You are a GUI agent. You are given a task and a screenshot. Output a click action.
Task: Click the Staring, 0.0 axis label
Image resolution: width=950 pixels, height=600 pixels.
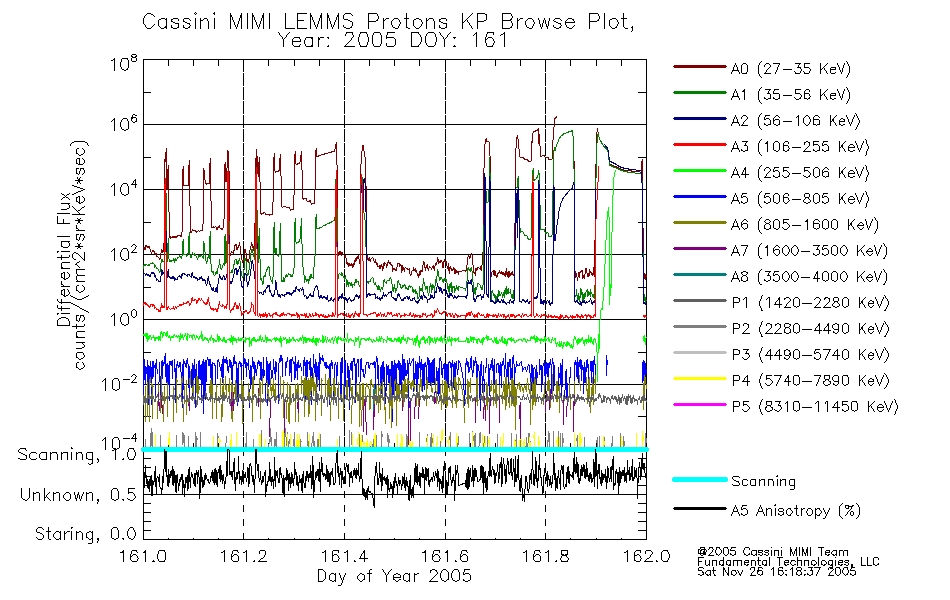coord(86,534)
